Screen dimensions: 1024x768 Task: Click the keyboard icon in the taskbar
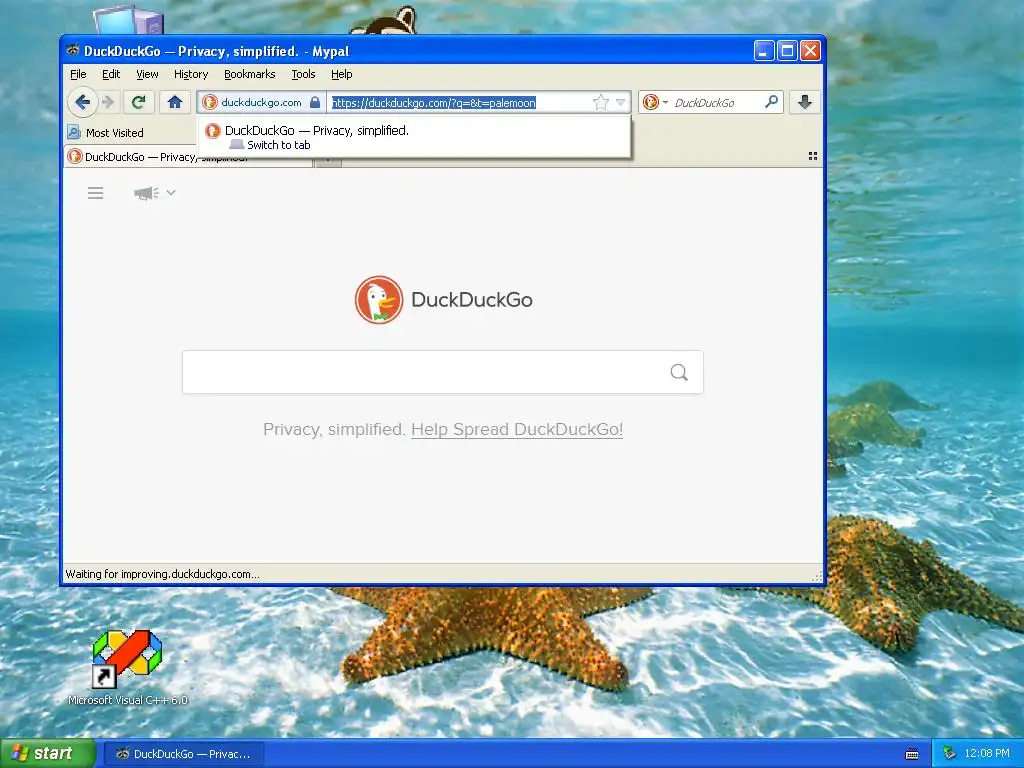[x=912, y=754]
